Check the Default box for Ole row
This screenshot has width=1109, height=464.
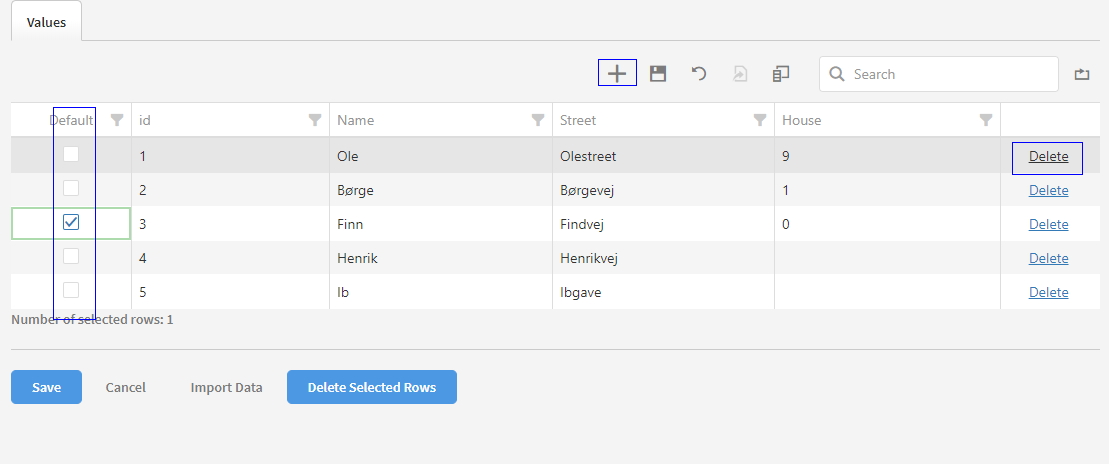pyautogui.click(x=71, y=154)
